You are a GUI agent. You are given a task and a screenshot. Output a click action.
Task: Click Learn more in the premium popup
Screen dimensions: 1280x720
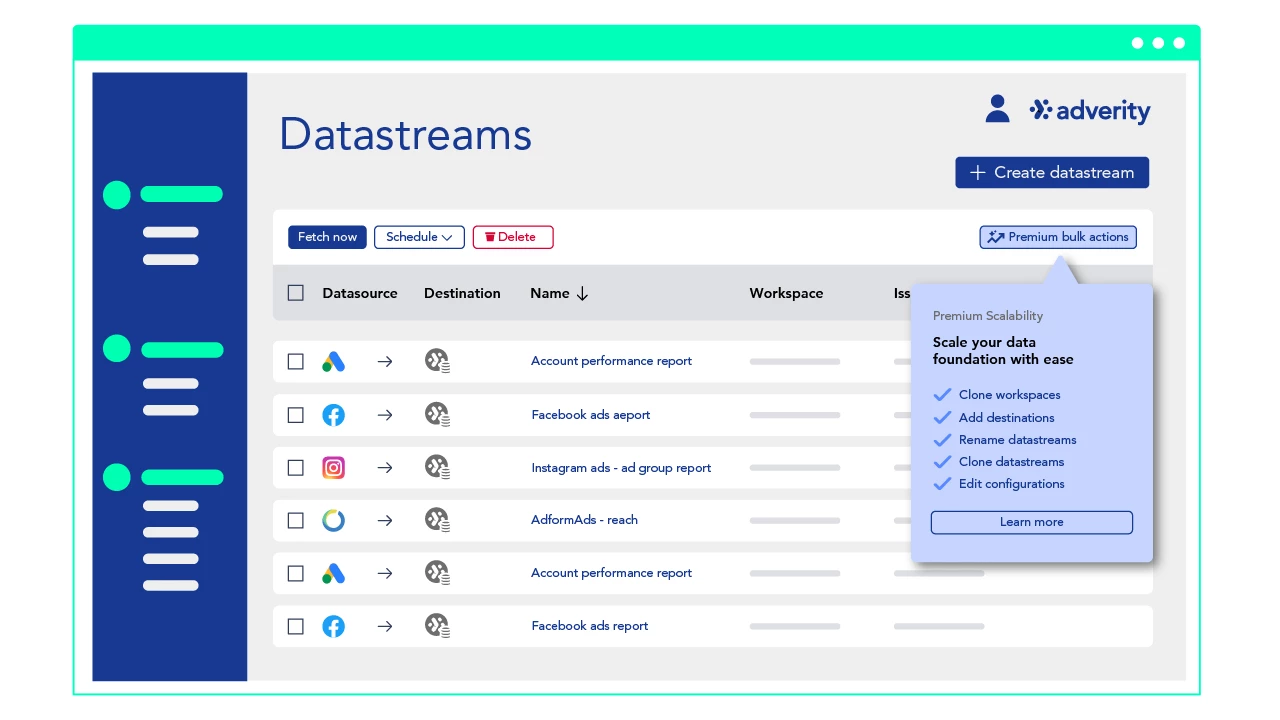click(x=1032, y=522)
